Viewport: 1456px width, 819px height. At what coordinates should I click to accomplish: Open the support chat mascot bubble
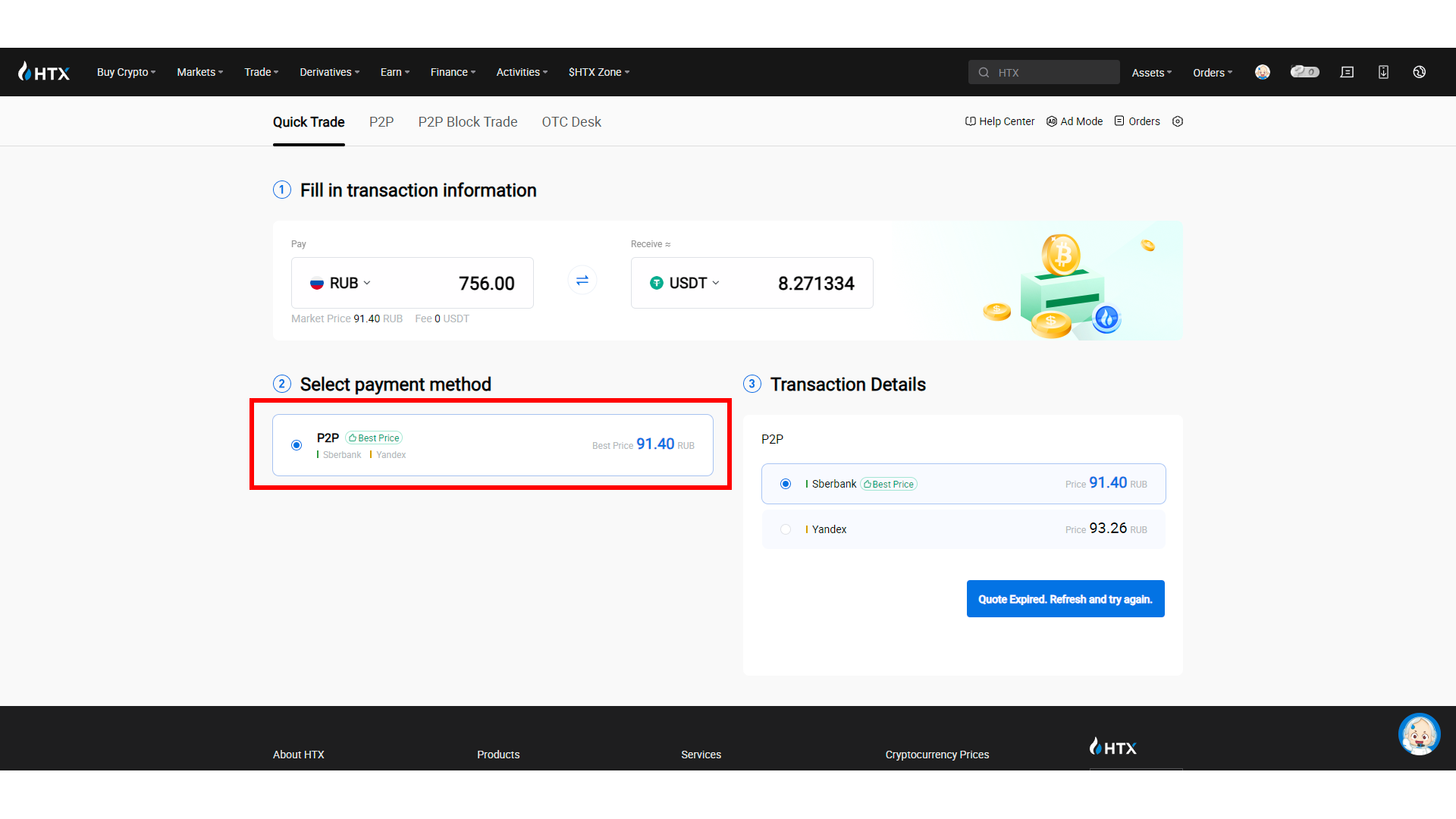[1420, 734]
